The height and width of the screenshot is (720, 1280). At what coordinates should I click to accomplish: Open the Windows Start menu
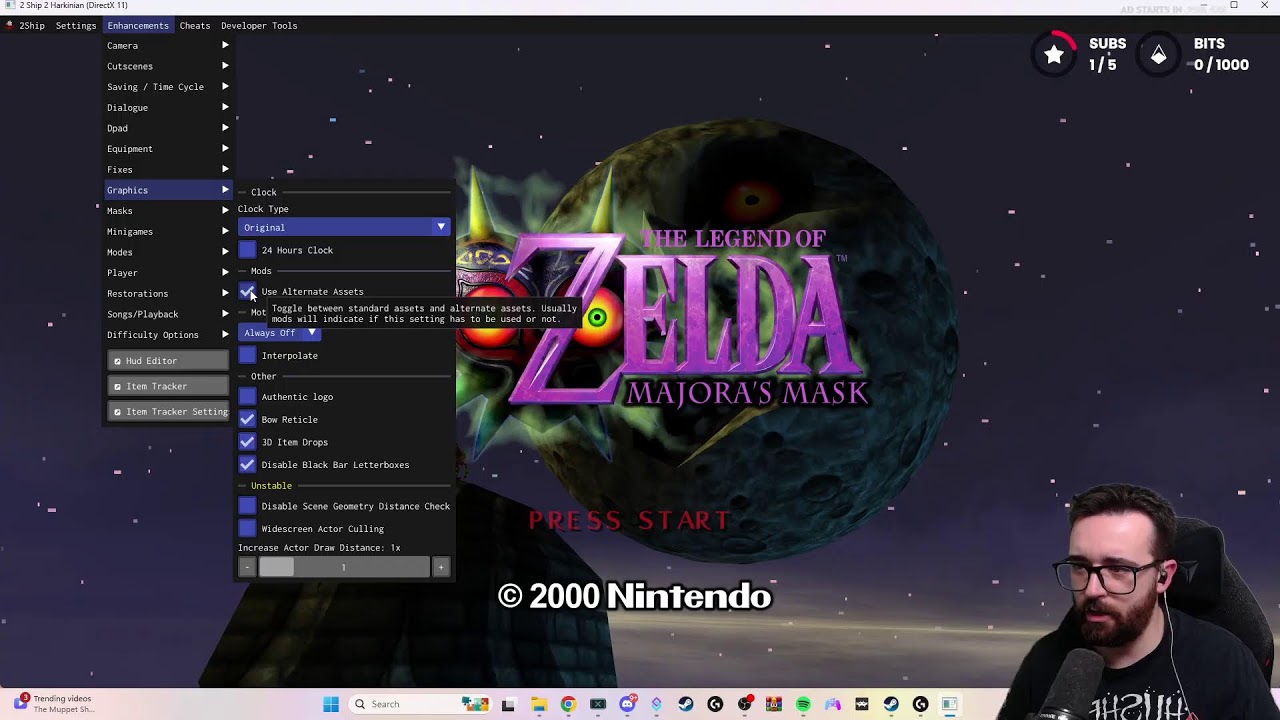(331, 704)
